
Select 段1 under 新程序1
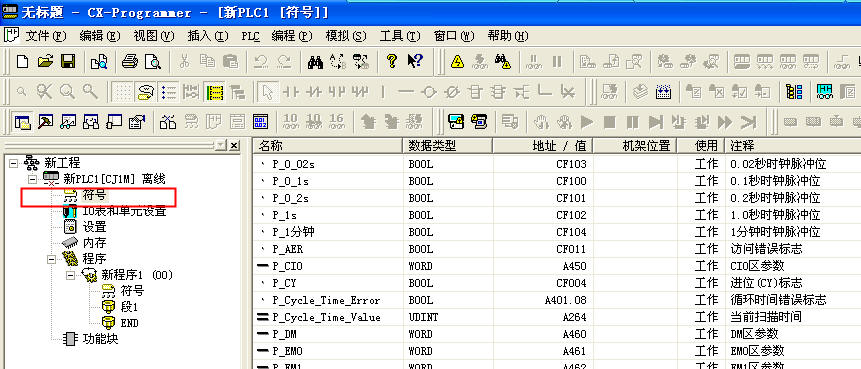129,307
